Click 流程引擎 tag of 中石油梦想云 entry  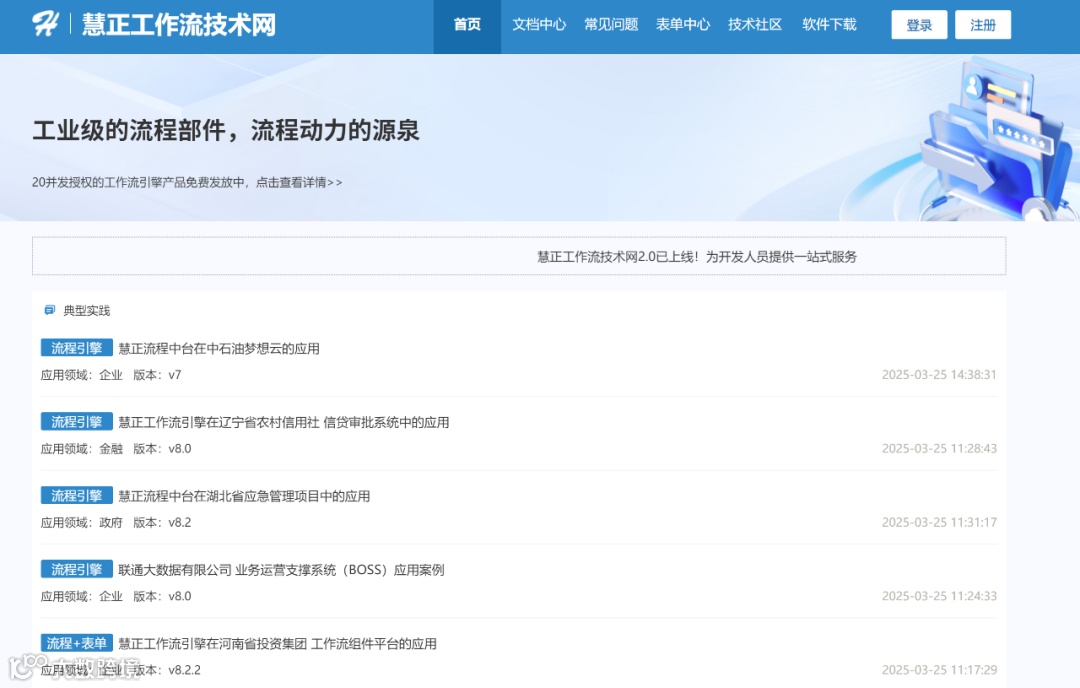tap(76, 348)
